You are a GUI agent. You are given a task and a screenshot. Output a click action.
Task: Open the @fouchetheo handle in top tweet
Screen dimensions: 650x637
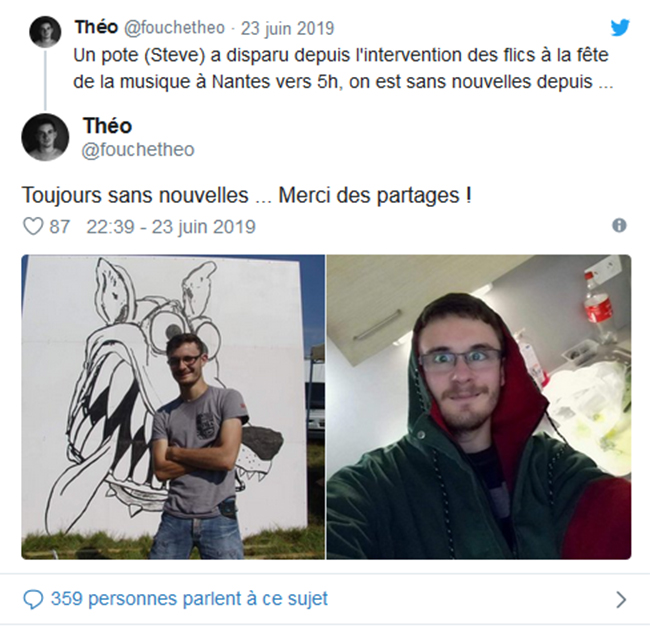pos(174,28)
